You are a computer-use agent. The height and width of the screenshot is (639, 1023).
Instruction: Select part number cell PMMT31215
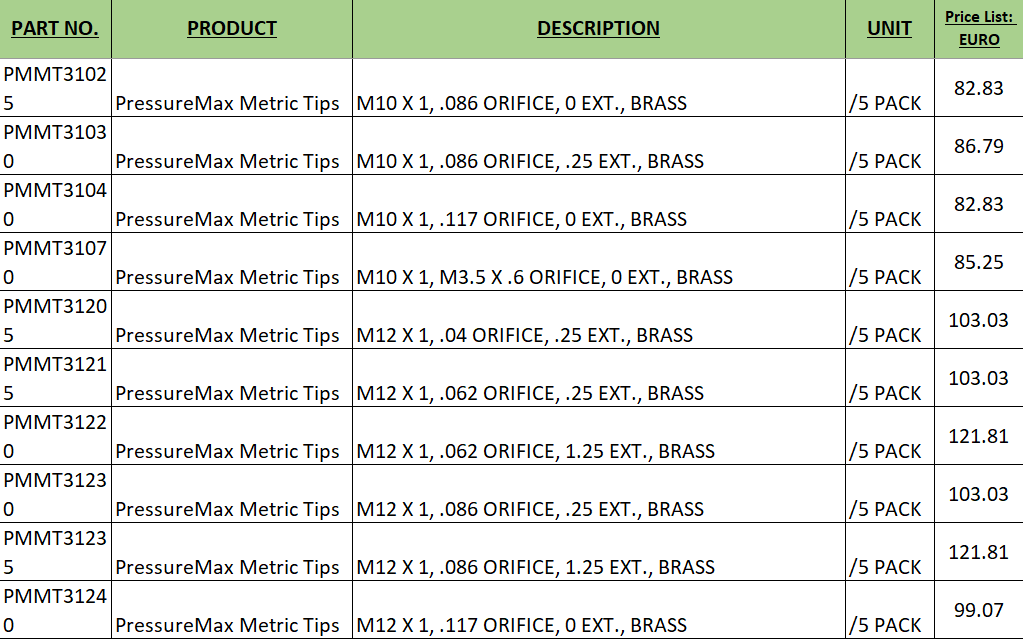click(x=55, y=378)
